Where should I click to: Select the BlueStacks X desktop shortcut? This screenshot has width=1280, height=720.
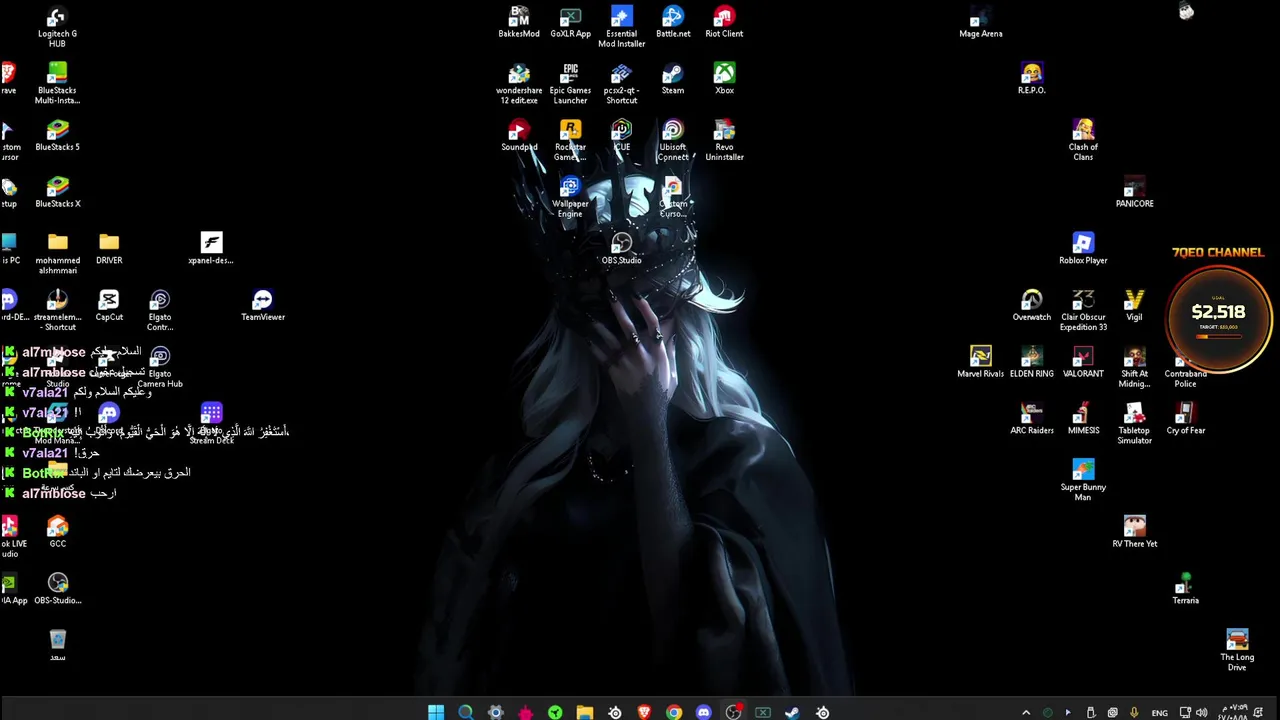tap(57, 193)
